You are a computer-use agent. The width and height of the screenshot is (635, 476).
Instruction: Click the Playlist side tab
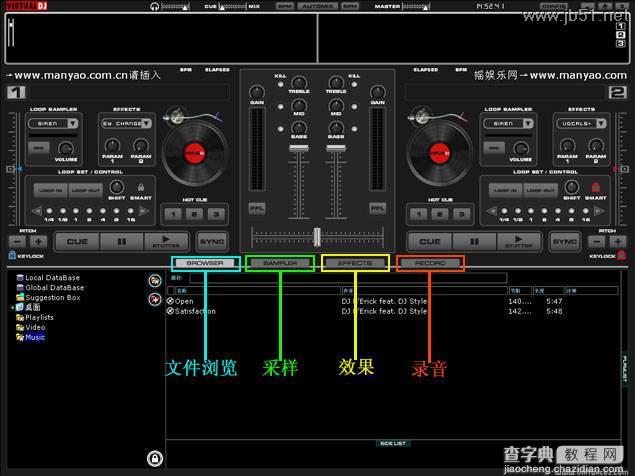pyautogui.click(x=625, y=369)
